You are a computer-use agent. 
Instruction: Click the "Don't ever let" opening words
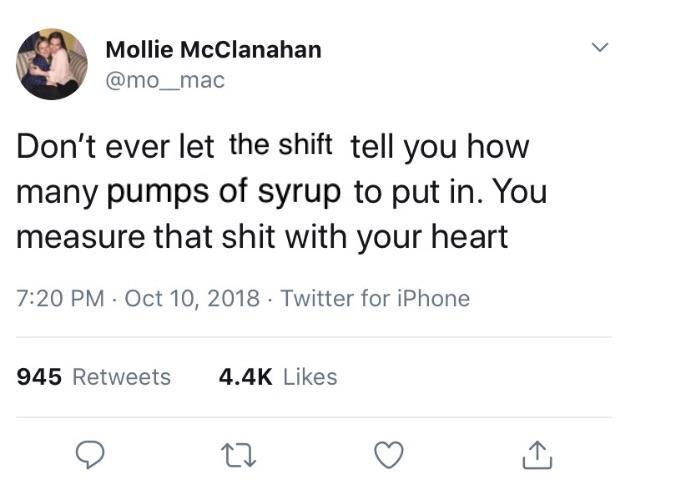[115, 147]
